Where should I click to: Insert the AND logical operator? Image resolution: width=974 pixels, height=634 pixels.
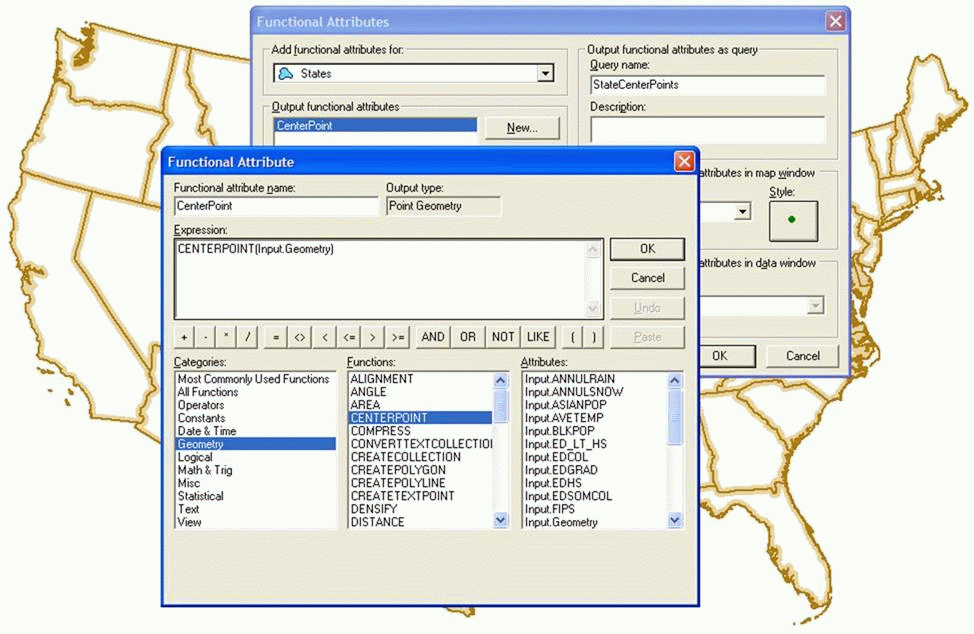(433, 337)
